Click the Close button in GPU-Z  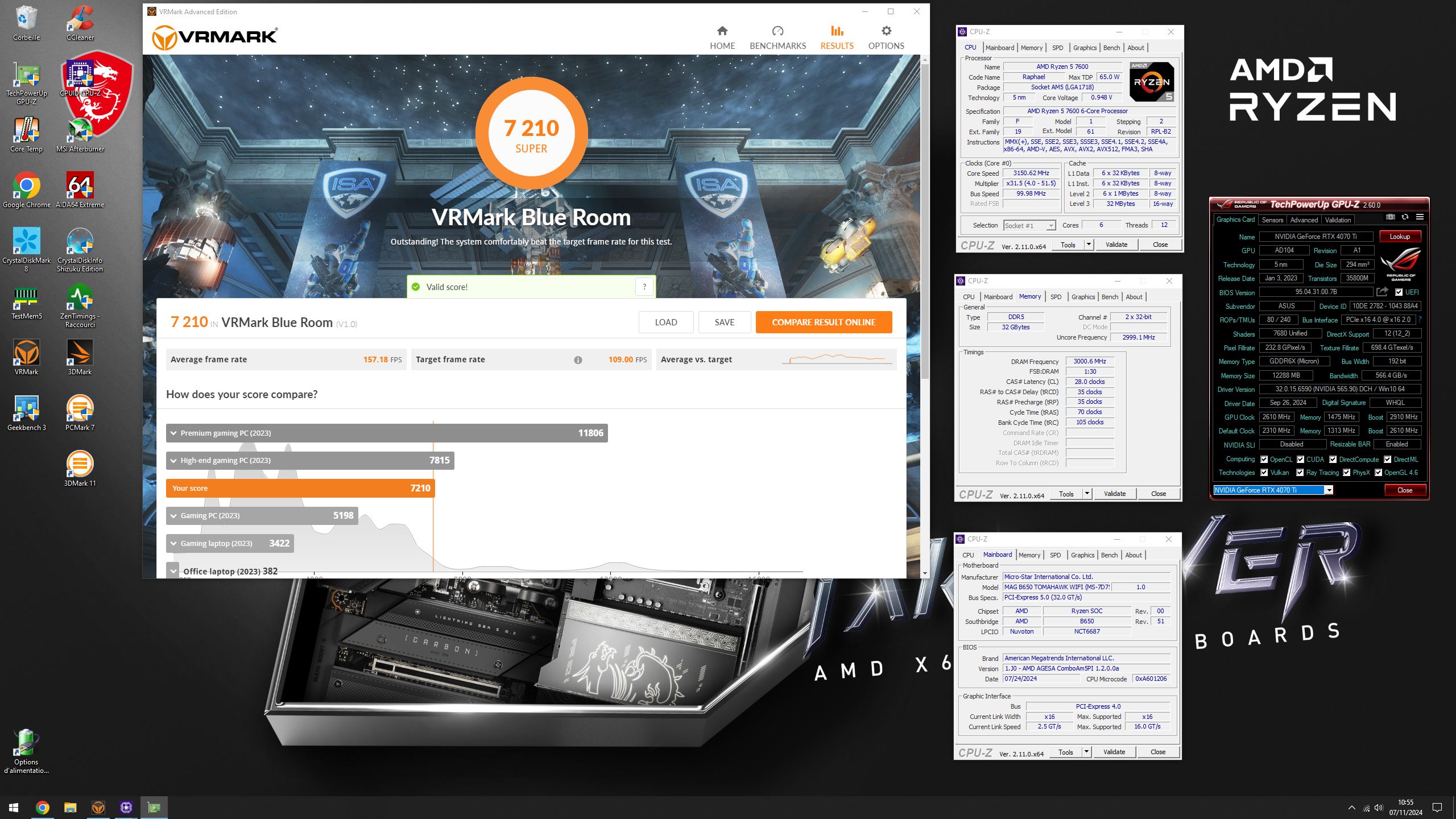[1405, 490]
